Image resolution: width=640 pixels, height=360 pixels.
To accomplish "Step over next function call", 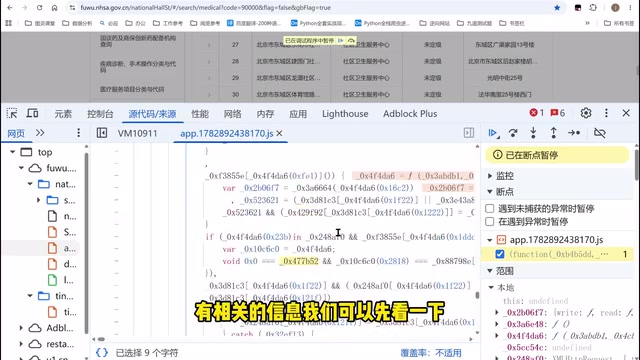I will click(513, 133).
